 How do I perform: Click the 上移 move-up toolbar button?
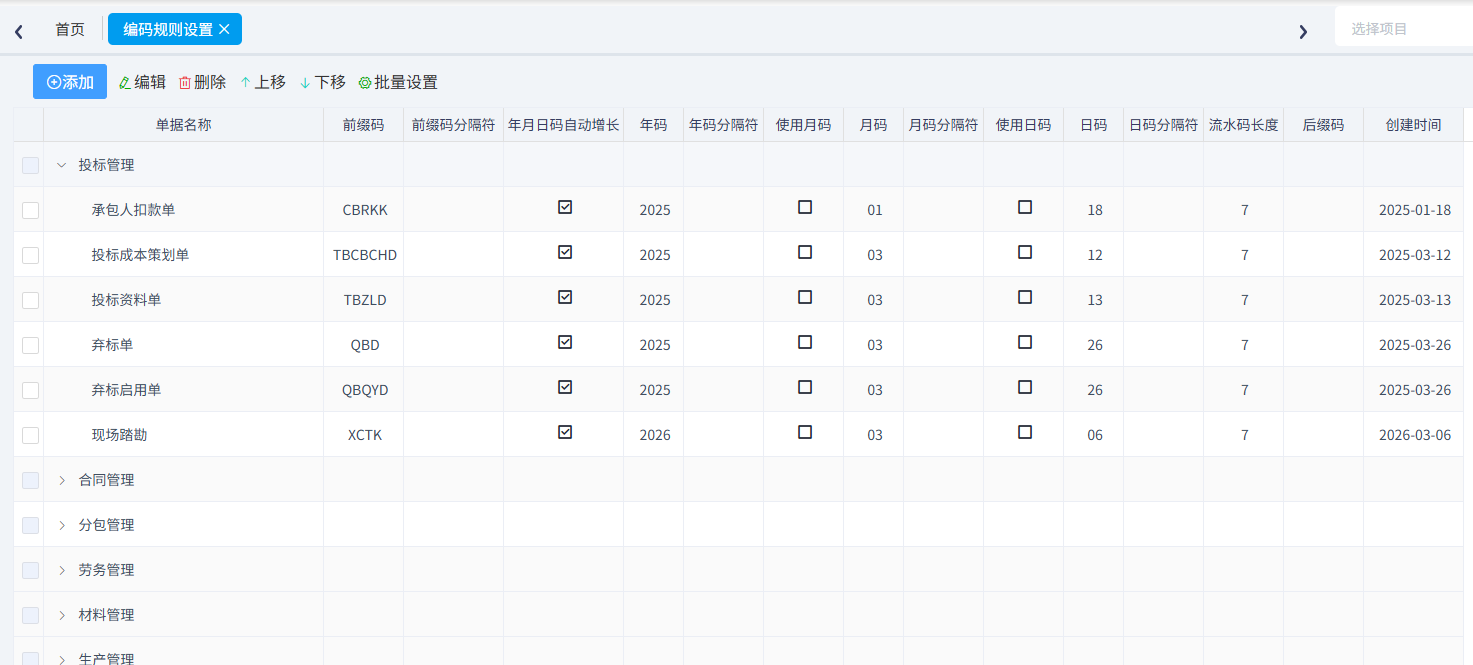point(263,82)
